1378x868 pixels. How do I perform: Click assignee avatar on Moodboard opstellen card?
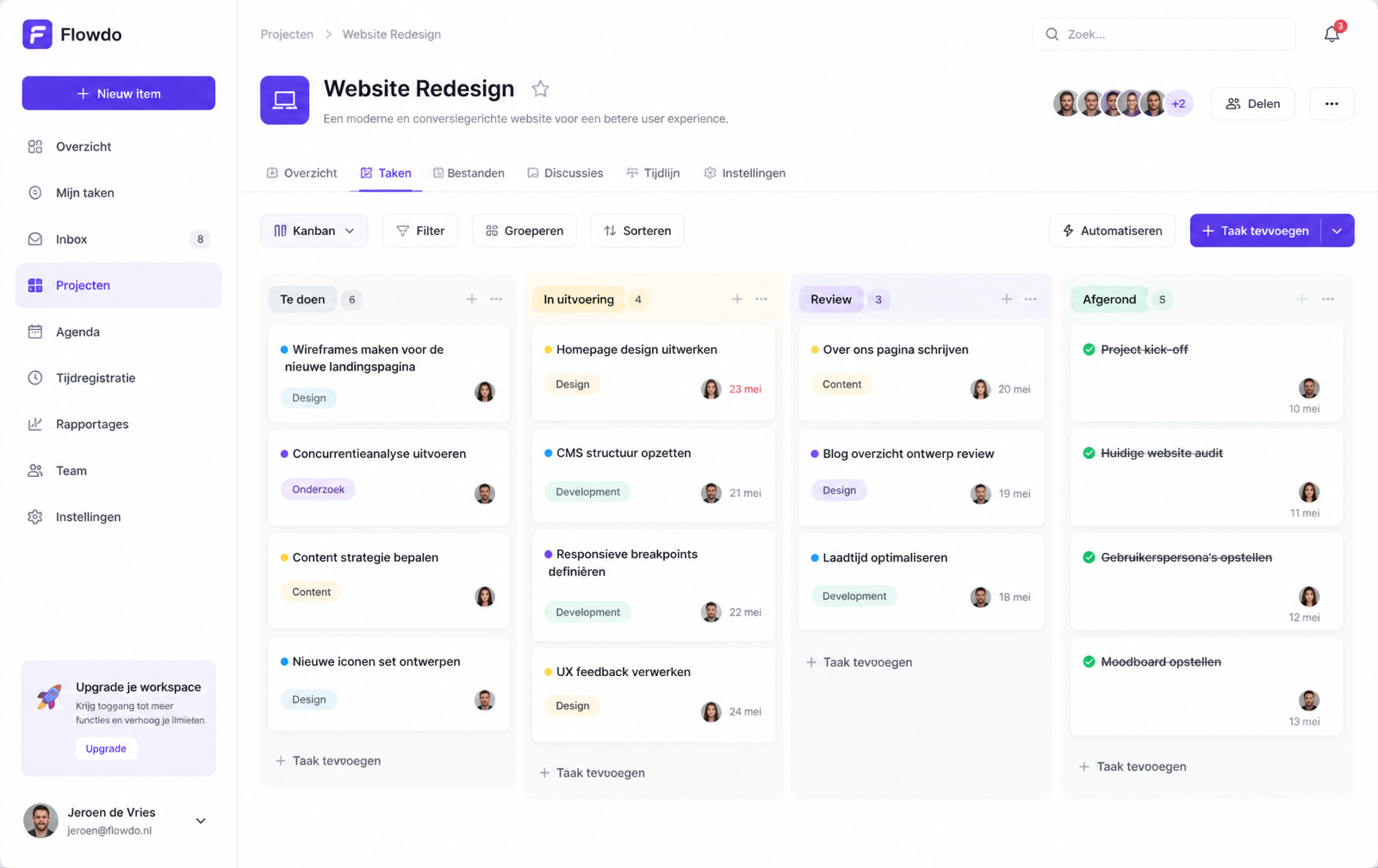coord(1309,700)
